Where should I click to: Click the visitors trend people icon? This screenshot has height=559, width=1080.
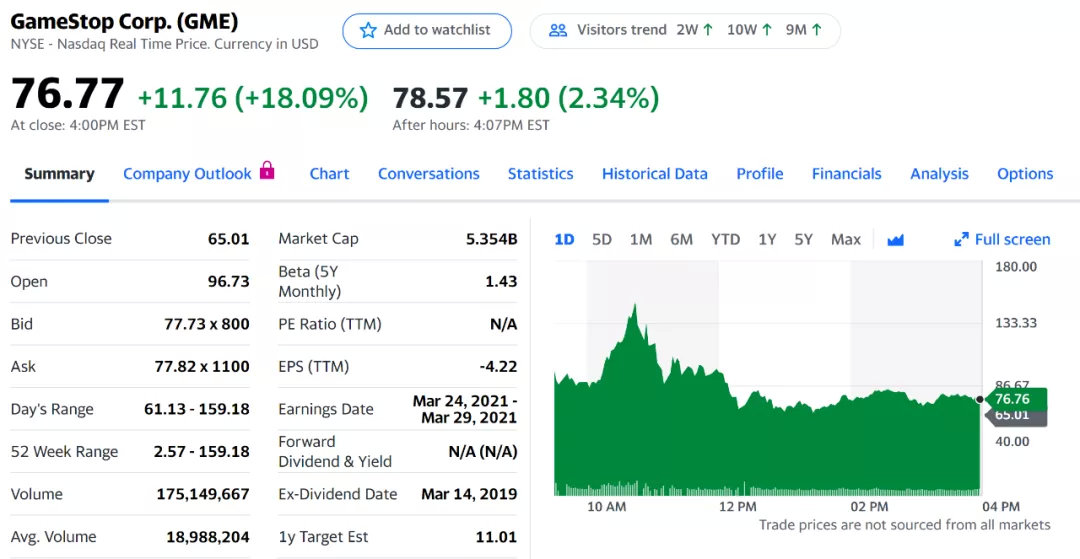(x=558, y=30)
